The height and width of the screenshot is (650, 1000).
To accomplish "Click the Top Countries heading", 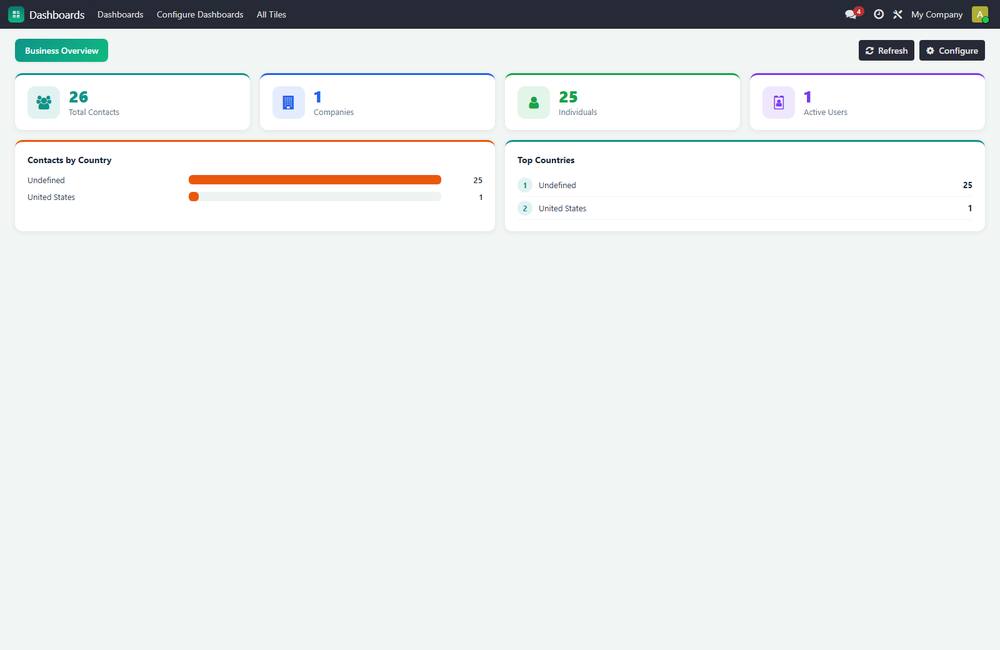I will coord(546,160).
